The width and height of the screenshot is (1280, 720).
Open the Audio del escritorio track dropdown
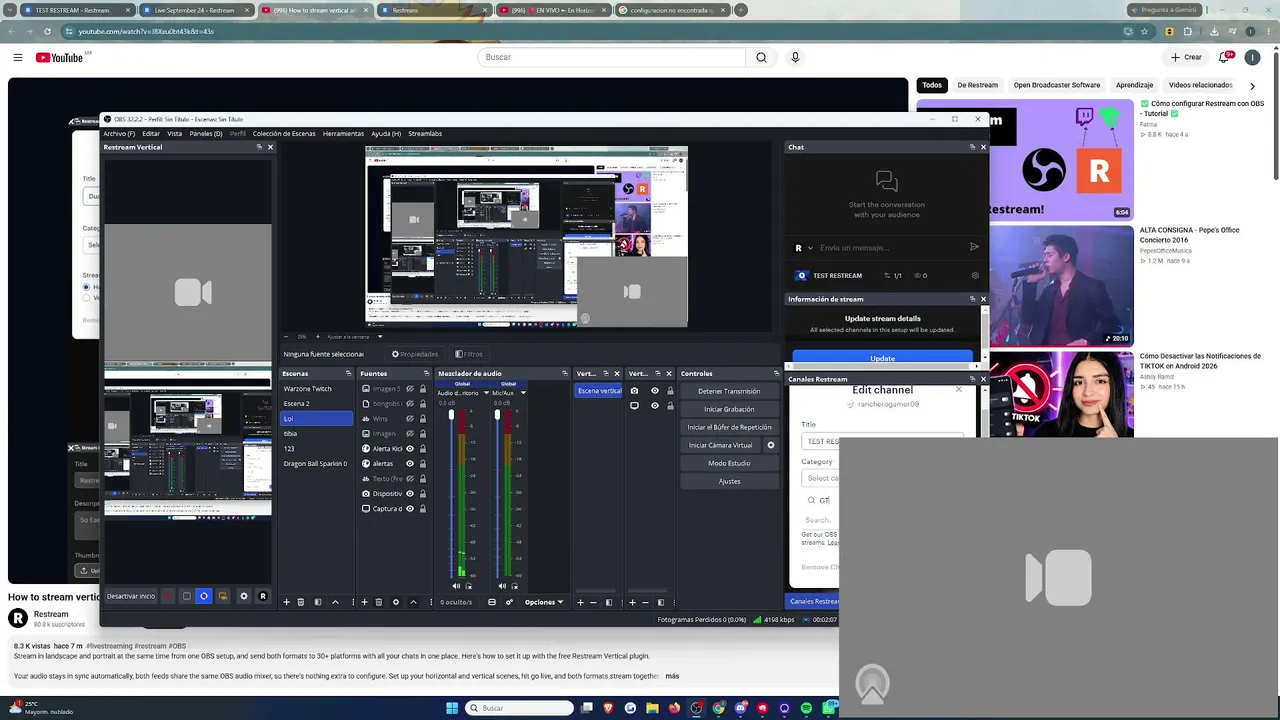click(x=486, y=393)
